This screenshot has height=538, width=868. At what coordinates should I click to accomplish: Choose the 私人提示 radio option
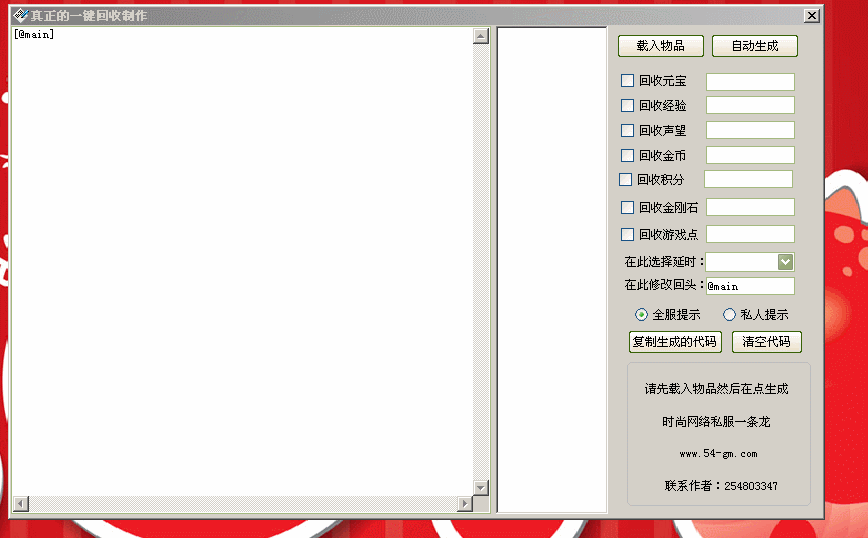click(x=729, y=314)
